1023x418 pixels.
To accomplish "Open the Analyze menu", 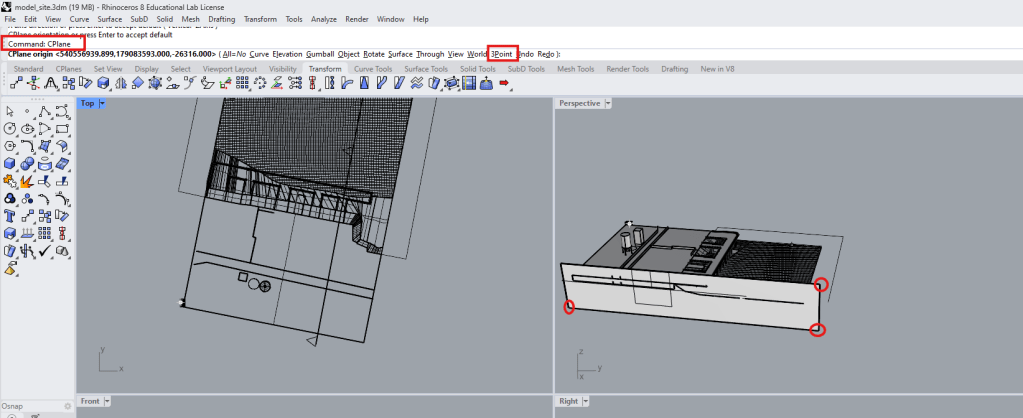I will [323, 19].
